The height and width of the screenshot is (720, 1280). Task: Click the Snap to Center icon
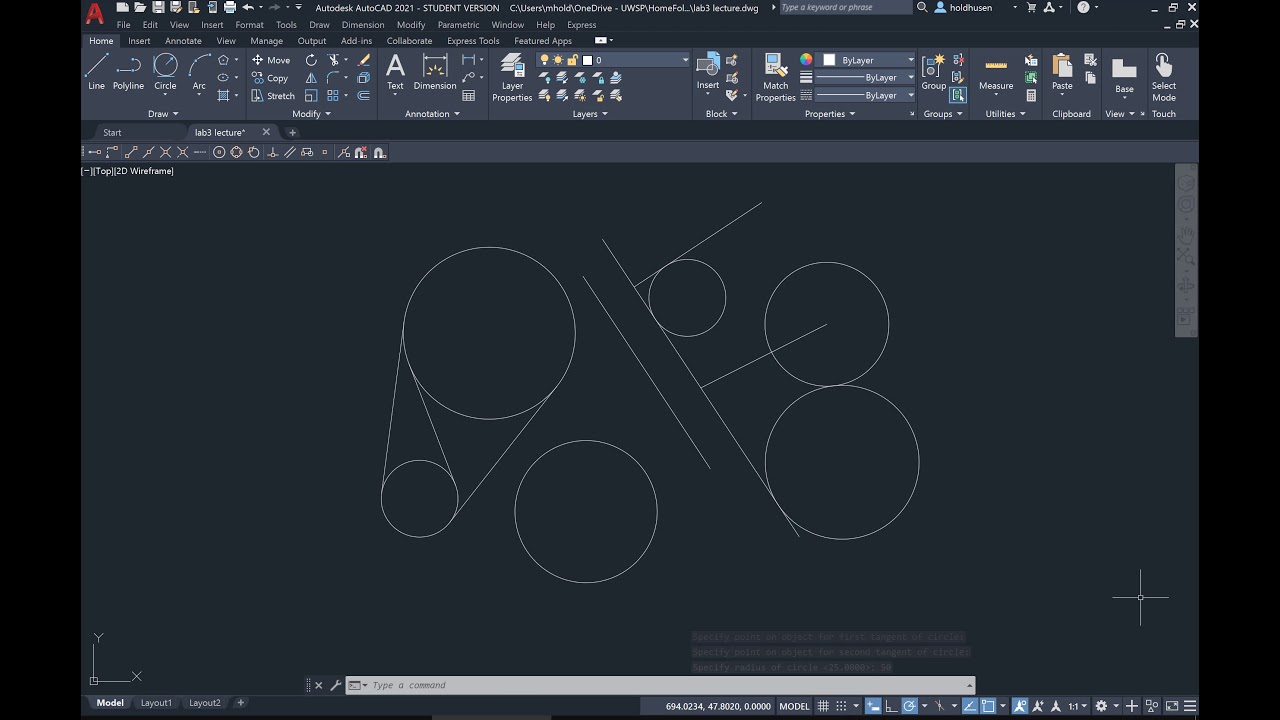tap(219, 152)
